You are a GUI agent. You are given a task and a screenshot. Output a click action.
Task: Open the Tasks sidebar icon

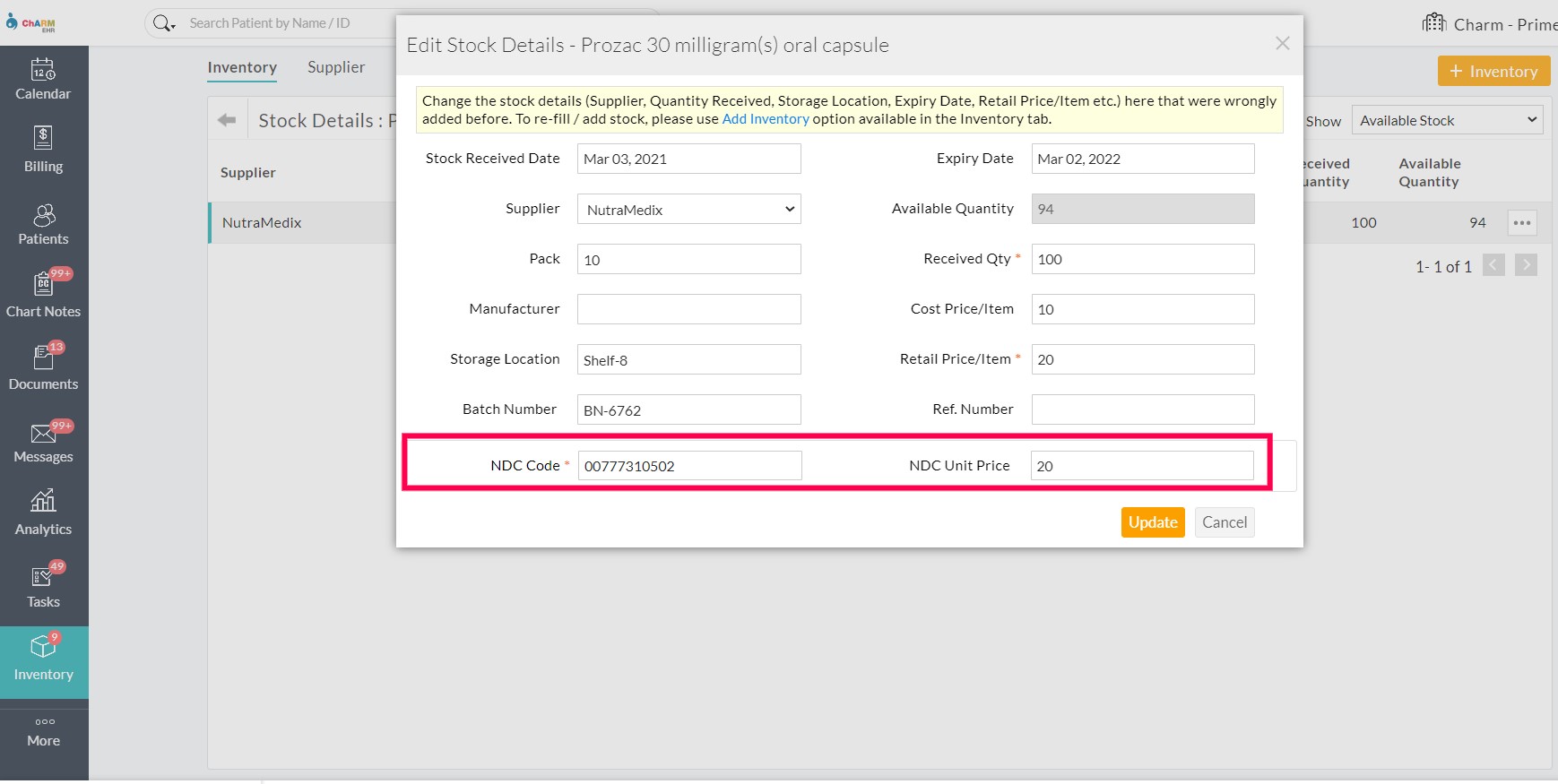(43, 577)
